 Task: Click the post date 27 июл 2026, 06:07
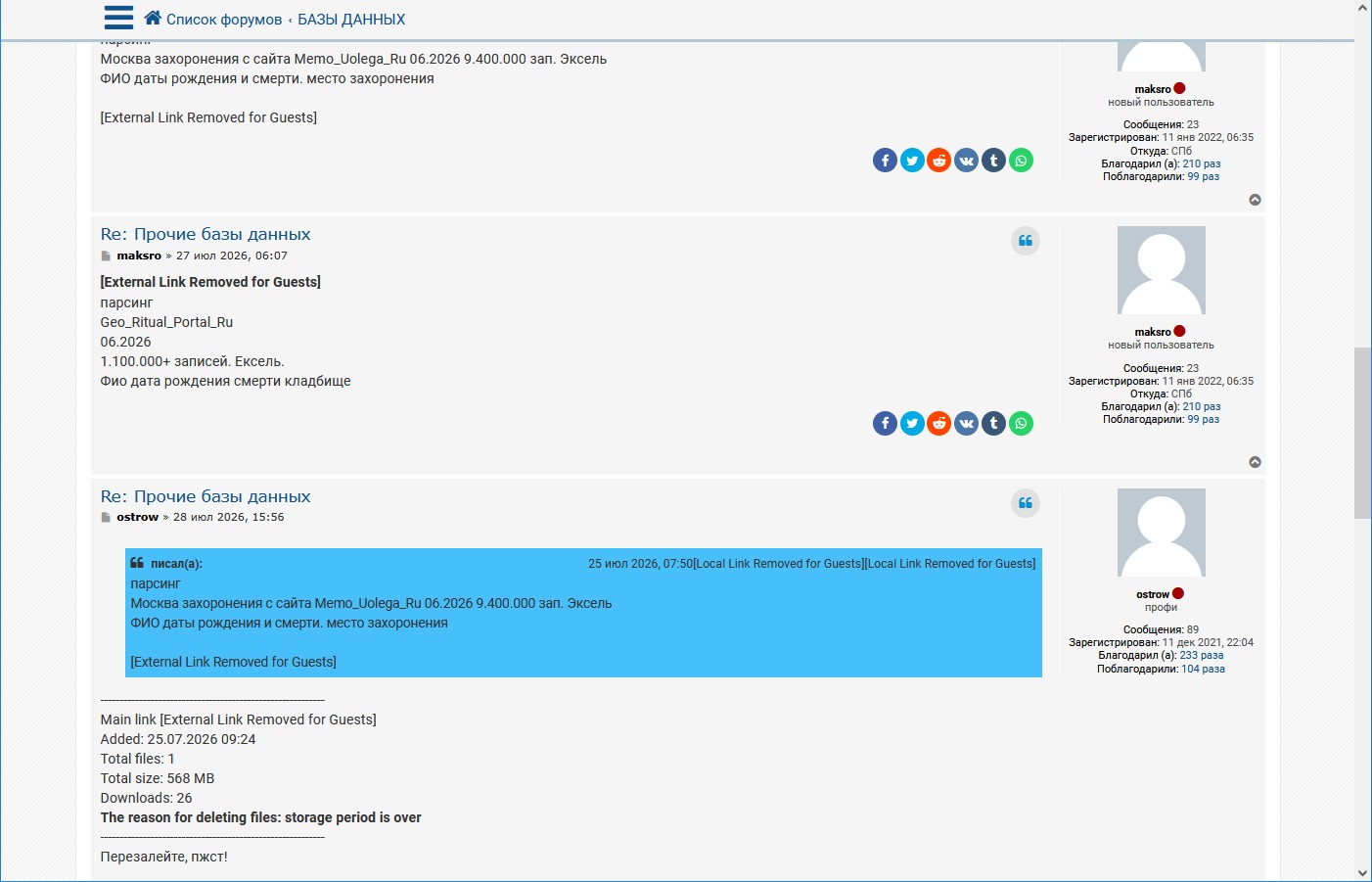(x=232, y=255)
